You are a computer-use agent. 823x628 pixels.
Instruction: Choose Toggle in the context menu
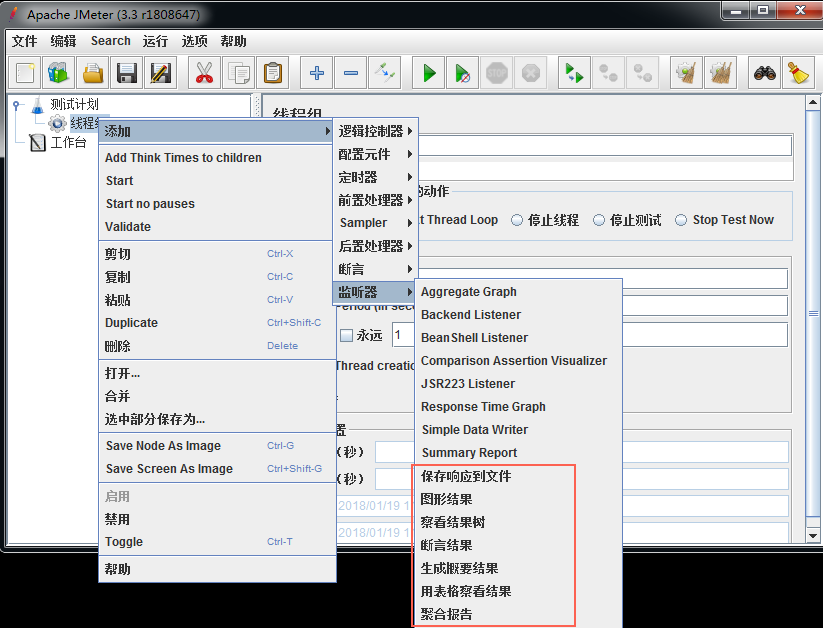click(217, 542)
